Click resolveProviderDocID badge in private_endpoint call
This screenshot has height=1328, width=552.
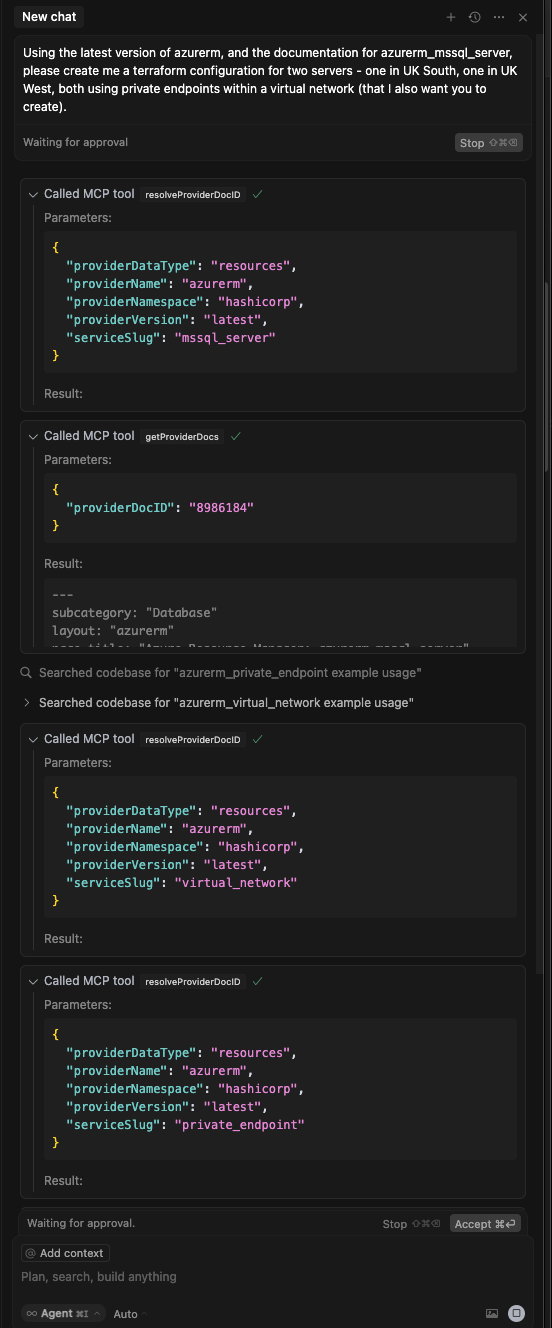coord(193,982)
